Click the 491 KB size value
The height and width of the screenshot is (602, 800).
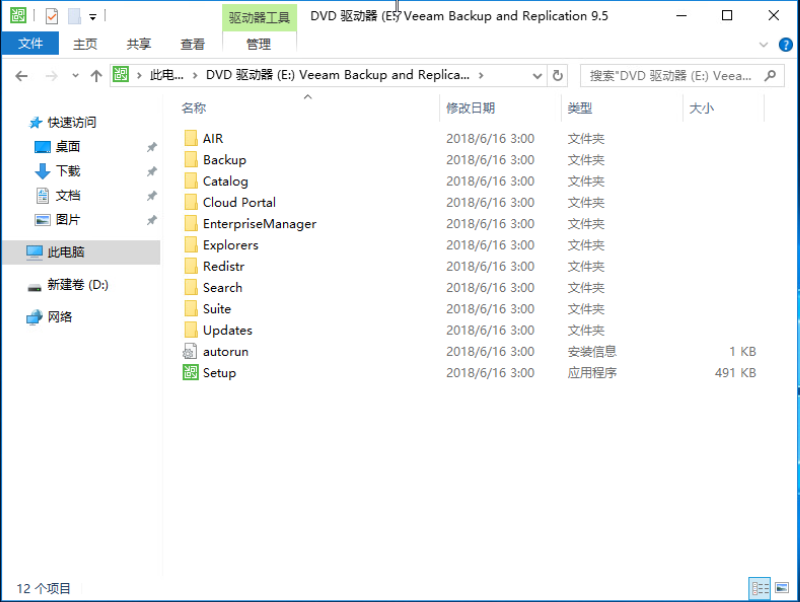pyautogui.click(x=735, y=373)
